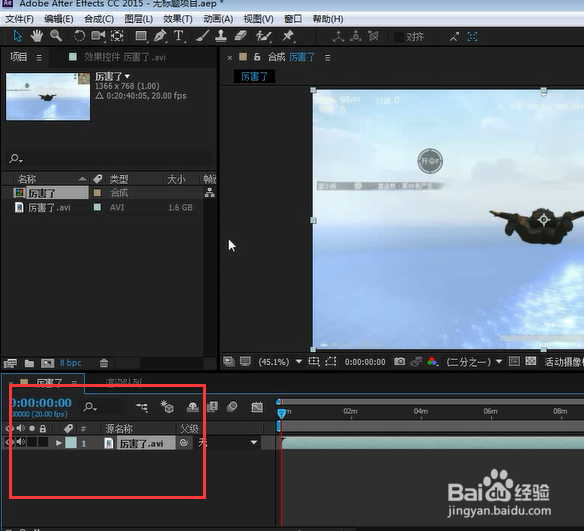Create a new folder in Project panel
The width and height of the screenshot is (584, 531).
pos(29,363)
